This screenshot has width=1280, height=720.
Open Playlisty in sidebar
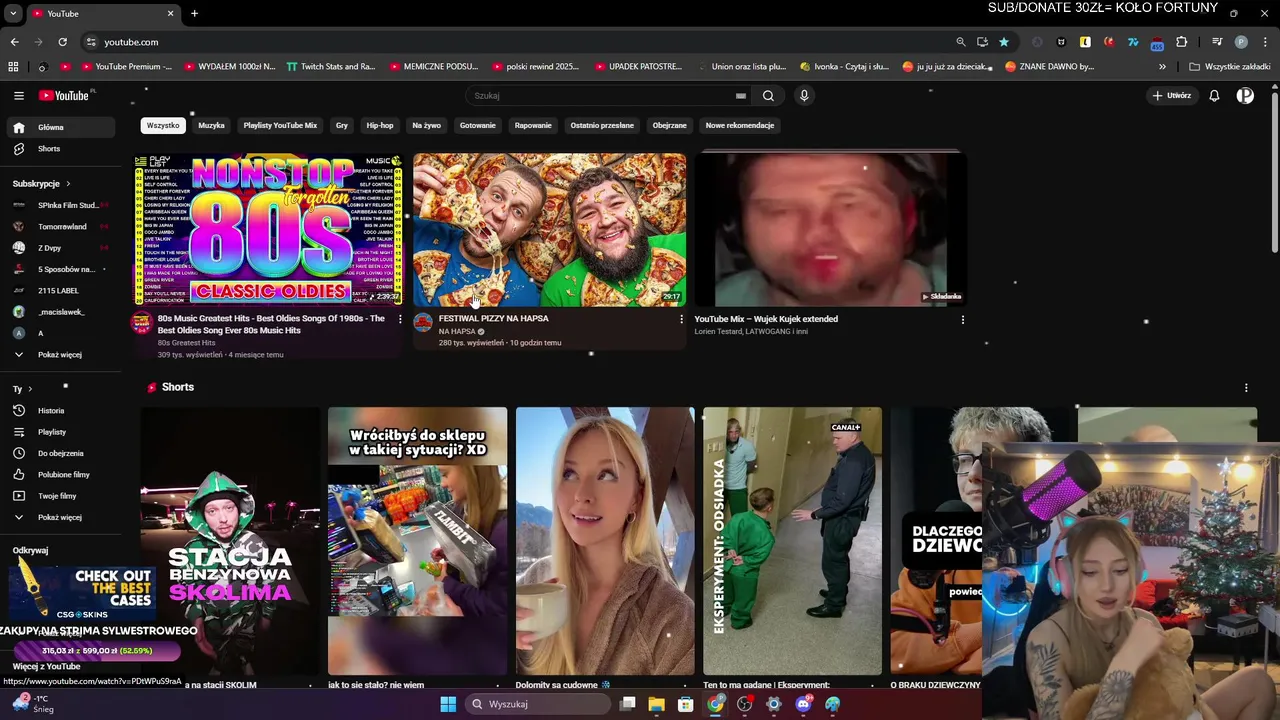tap(62, 432)
